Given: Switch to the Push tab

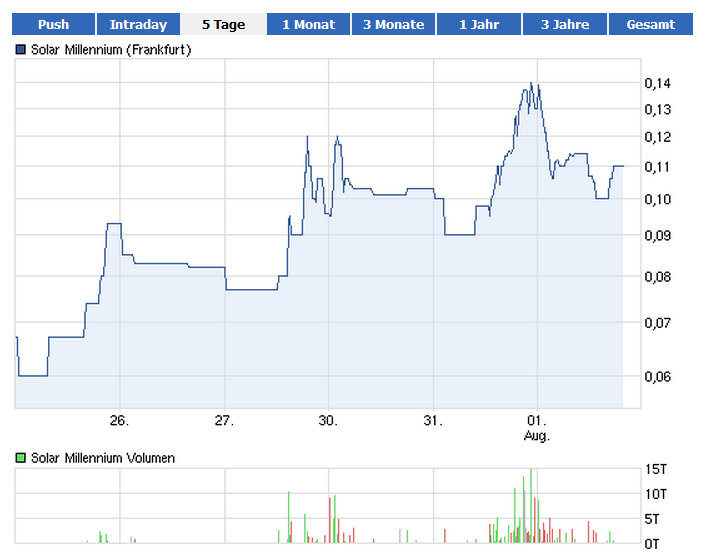Looking at the screenshot, I should pyautogui.click(x=54, y=24).
